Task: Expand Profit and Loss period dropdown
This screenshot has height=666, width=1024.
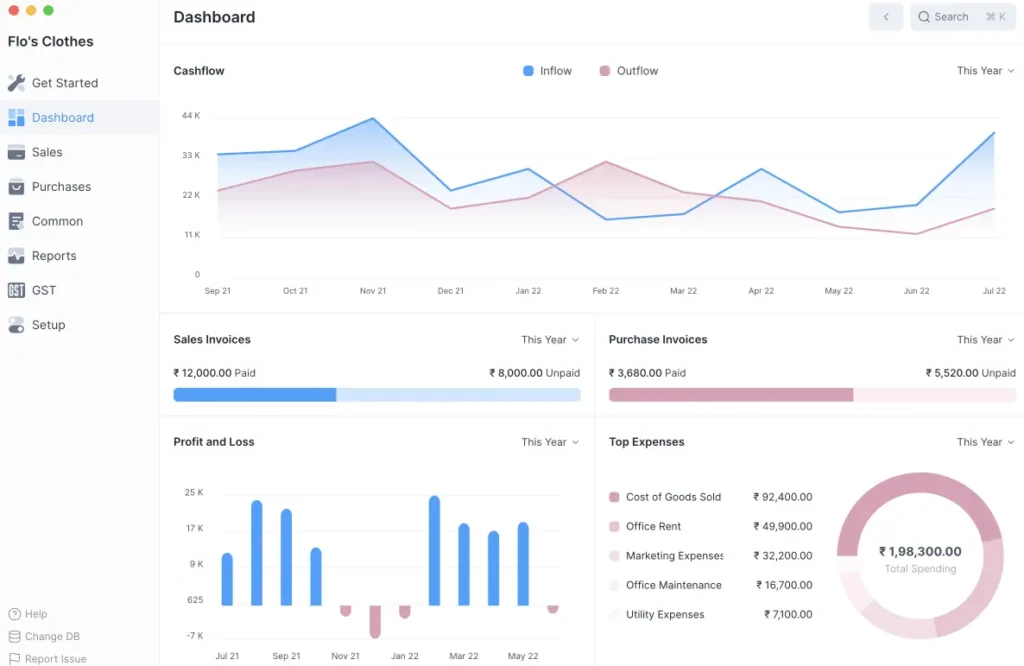Action: (550, 442)
